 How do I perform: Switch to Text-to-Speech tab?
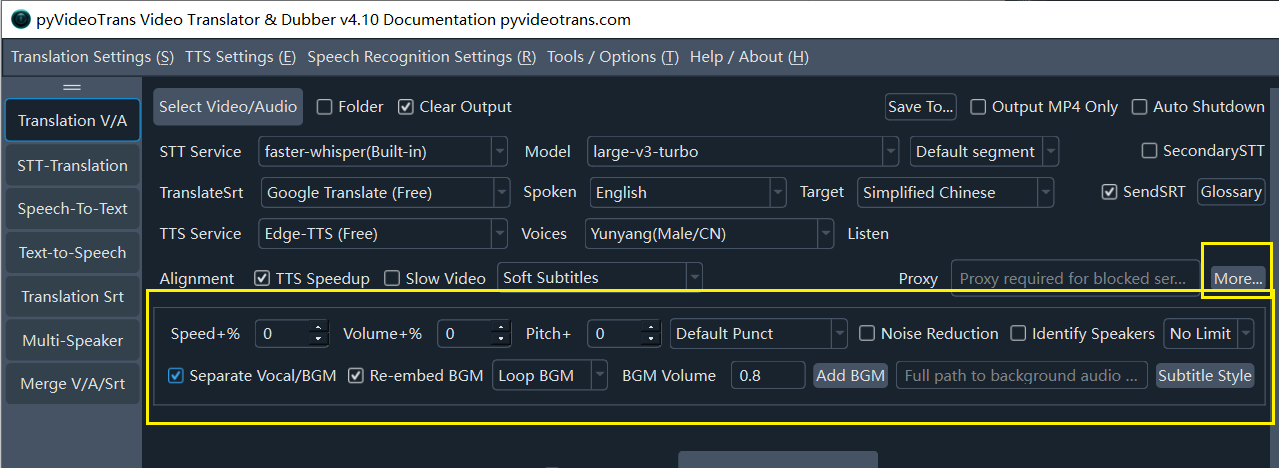pyautogui.click(x=72, y=252)
